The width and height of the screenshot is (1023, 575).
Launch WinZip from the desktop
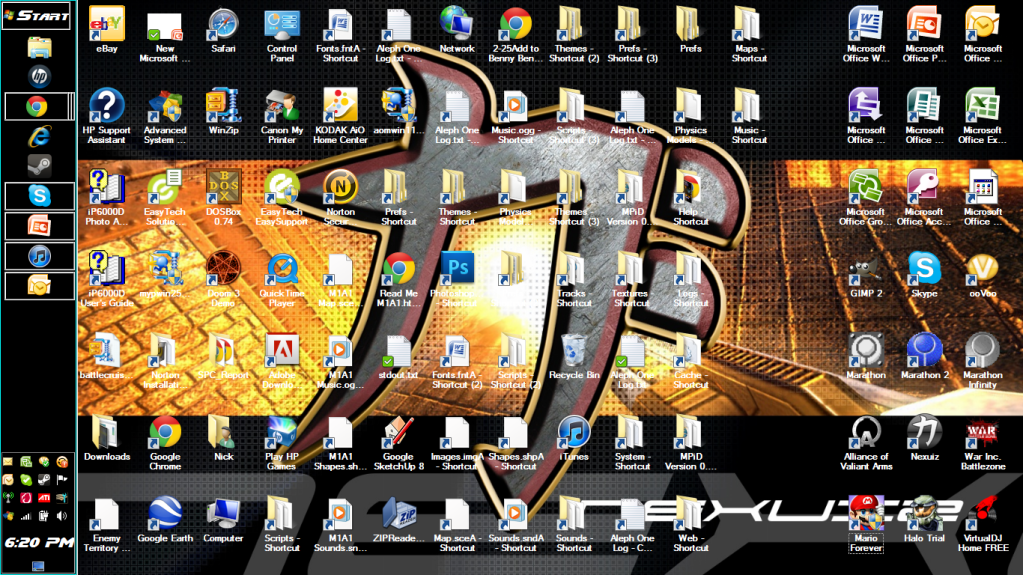(x=223, y=112)
